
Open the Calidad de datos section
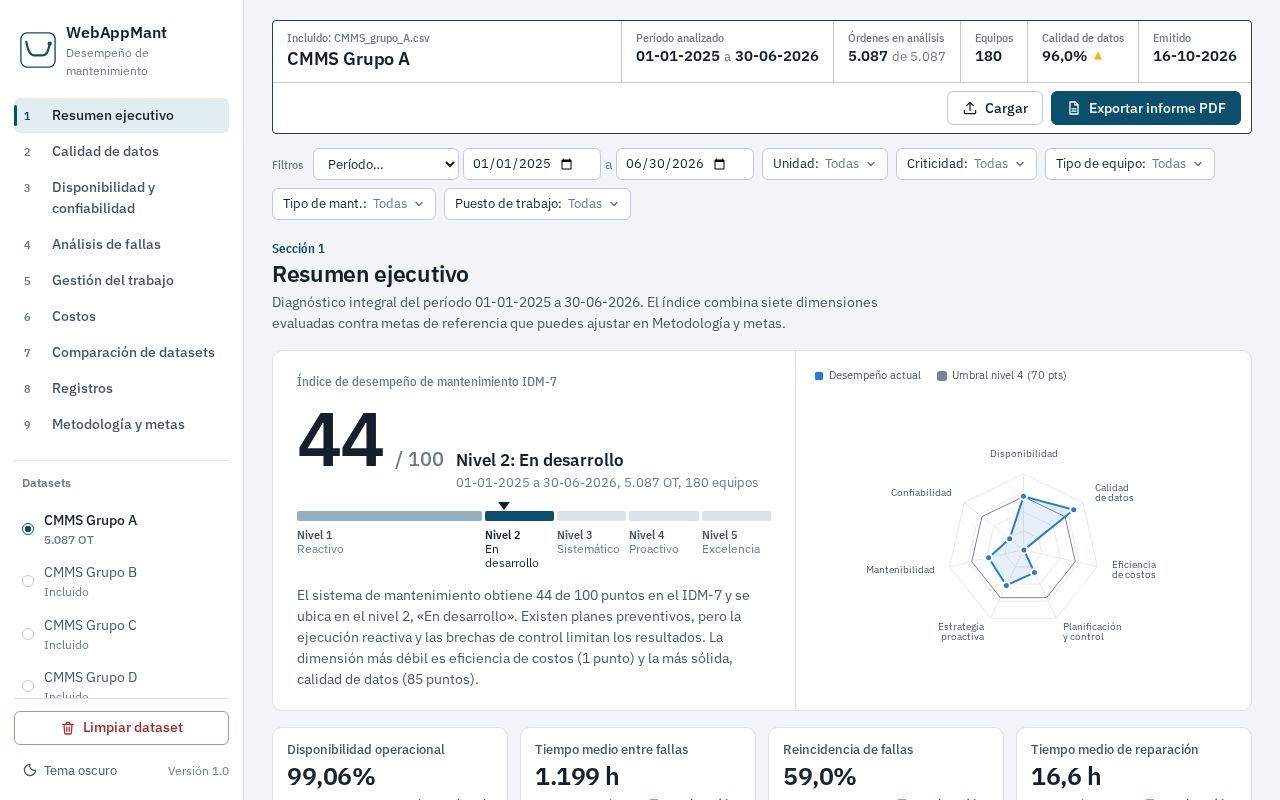(121, 151)
